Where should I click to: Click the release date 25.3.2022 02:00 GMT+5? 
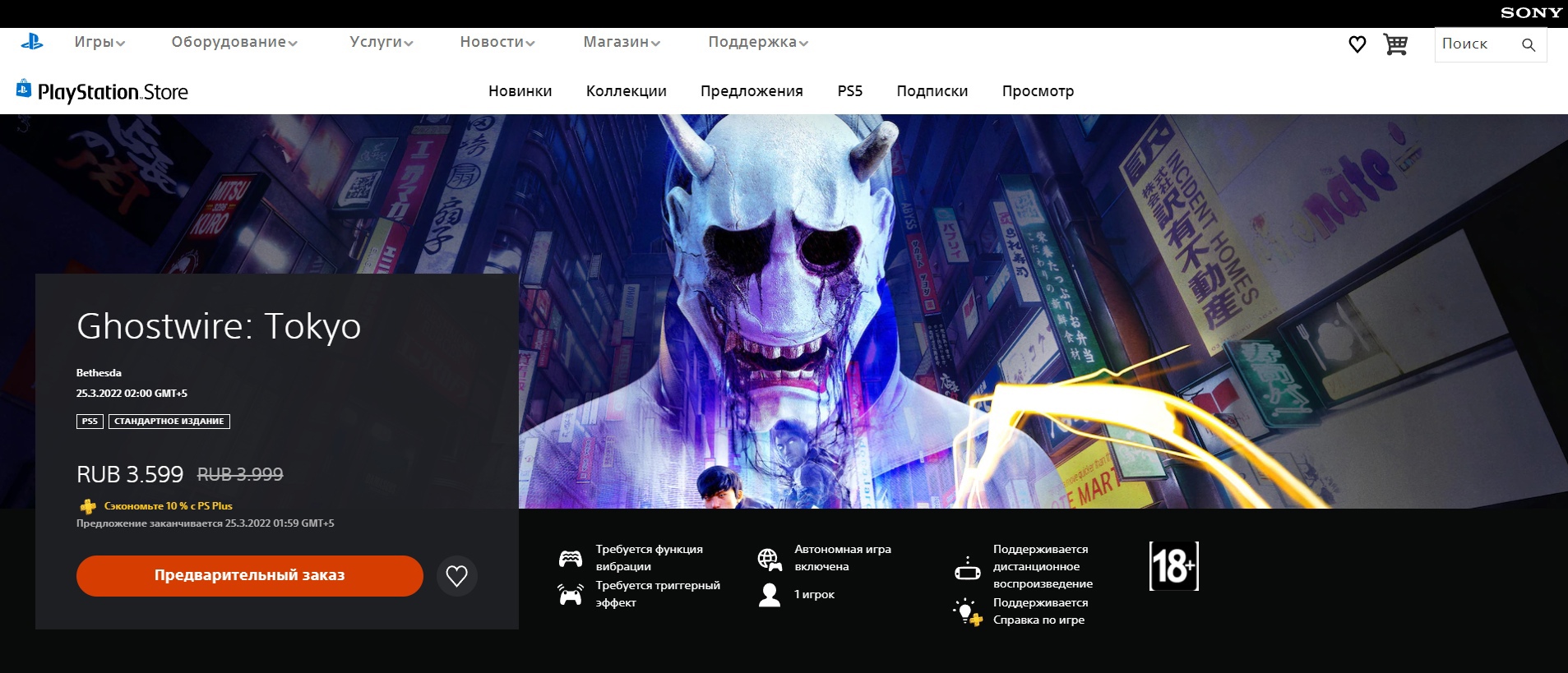pos(132,394)
